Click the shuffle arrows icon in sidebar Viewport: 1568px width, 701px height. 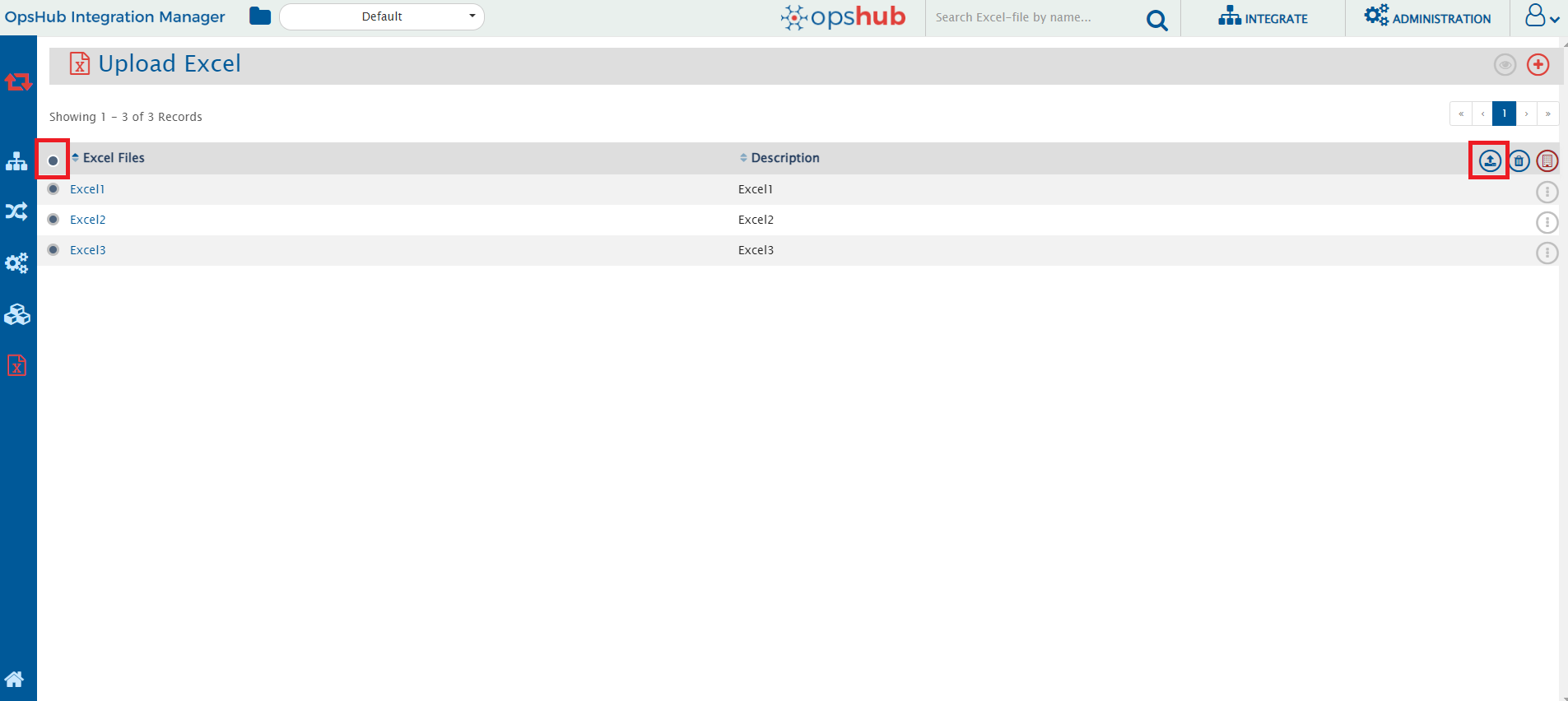17,212
